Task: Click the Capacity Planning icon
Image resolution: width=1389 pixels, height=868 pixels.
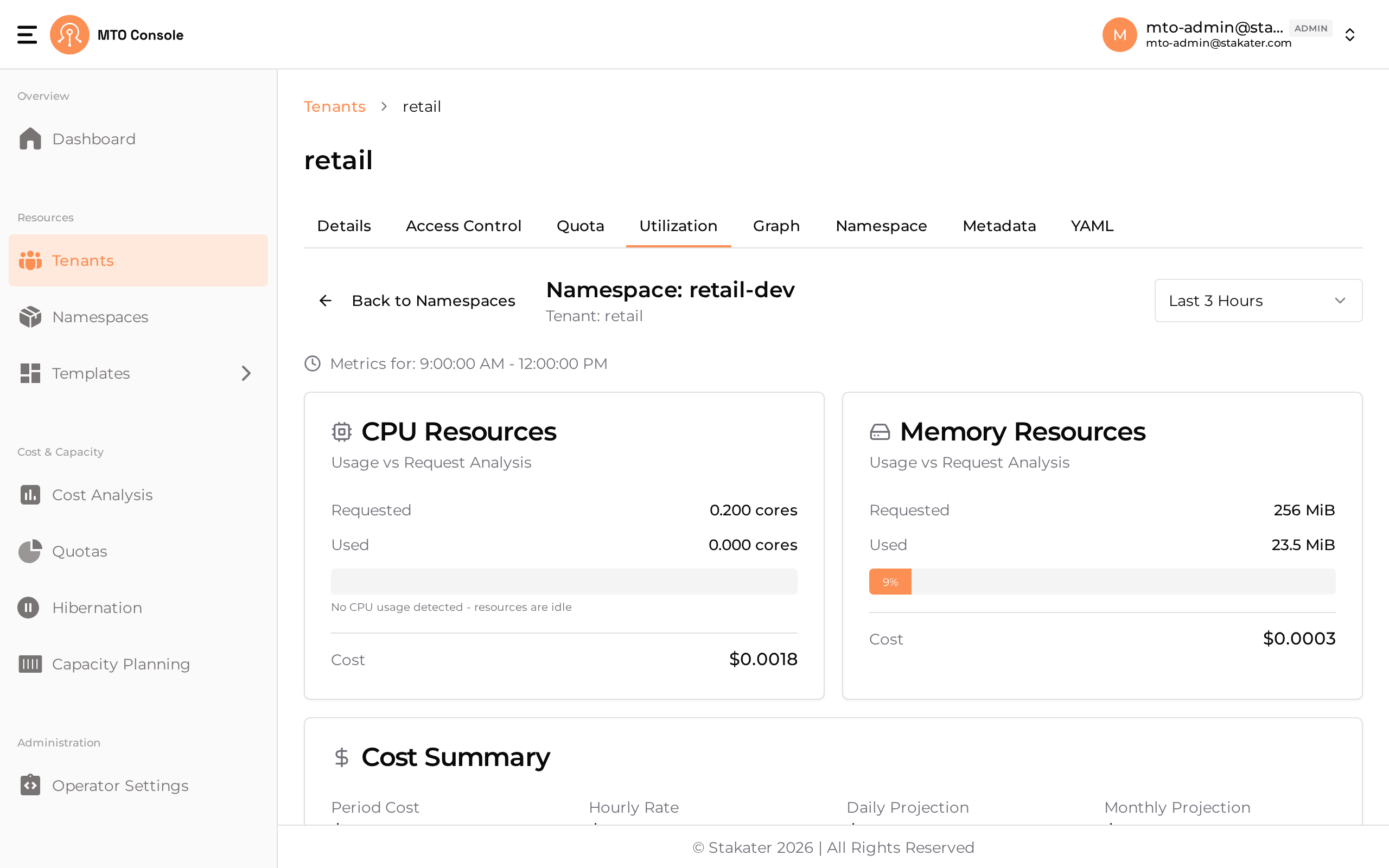Action: (30, 663)
